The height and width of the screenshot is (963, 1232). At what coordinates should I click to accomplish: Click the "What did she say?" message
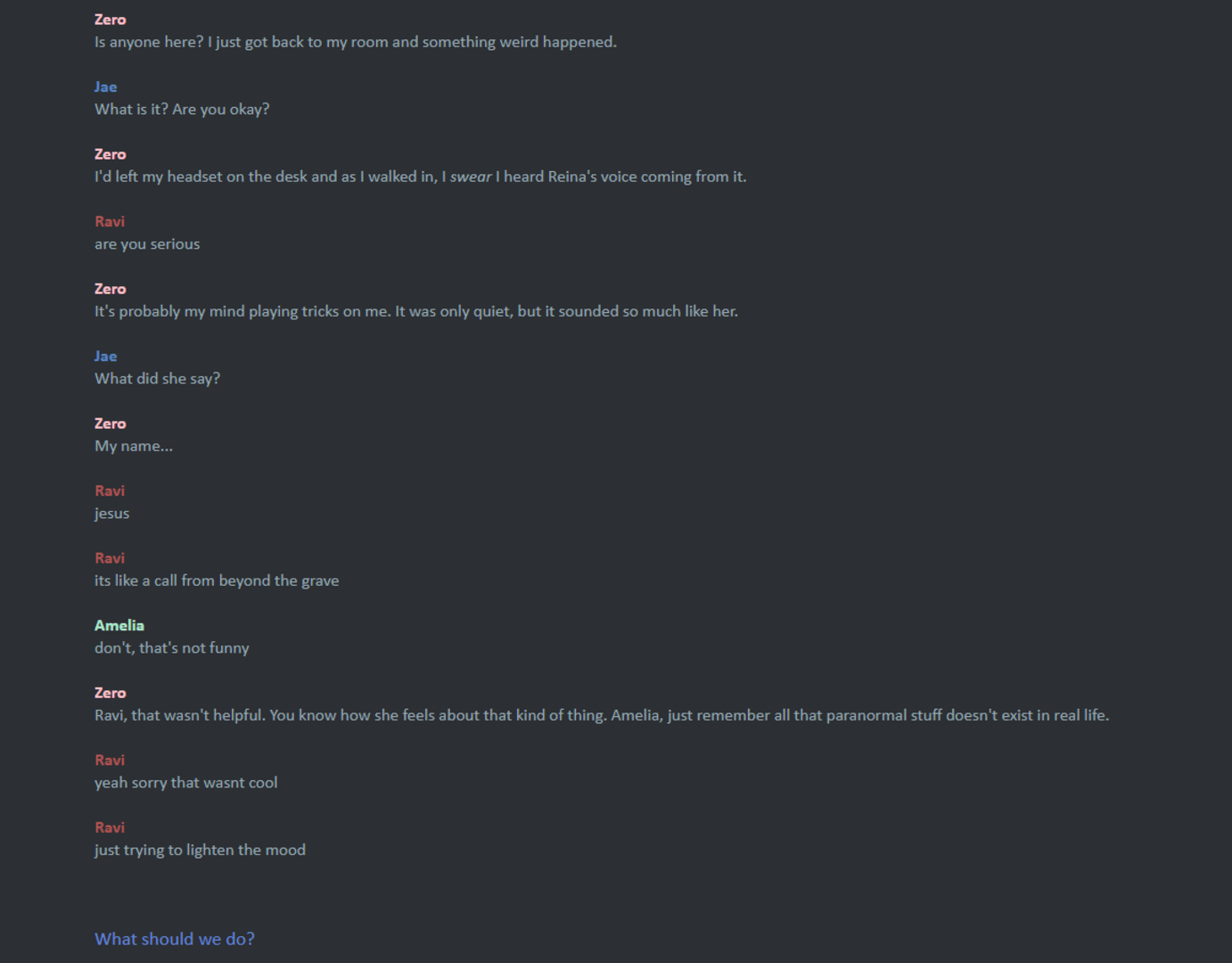tap(157, 379)
